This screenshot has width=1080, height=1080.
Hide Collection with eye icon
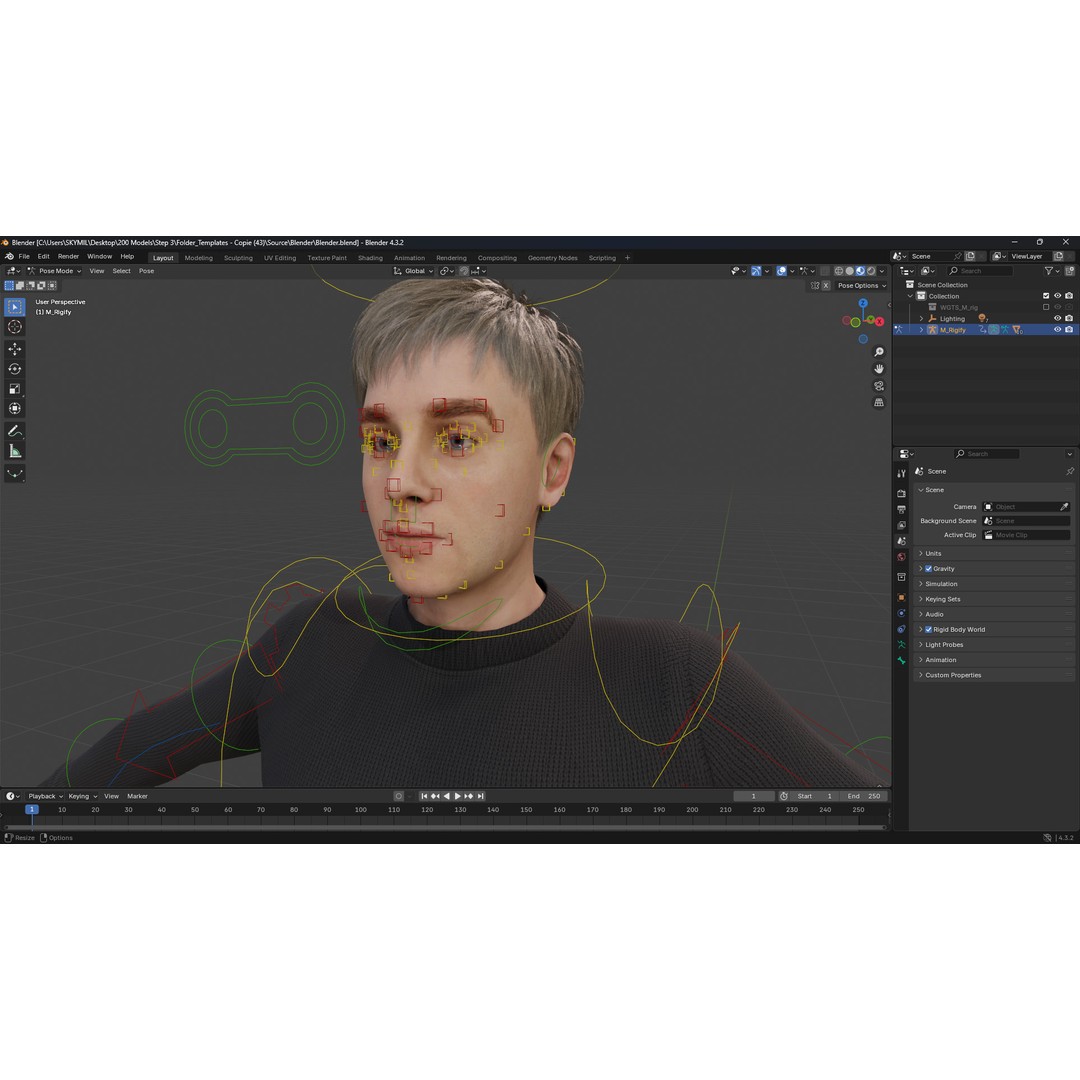(1057, 296)
